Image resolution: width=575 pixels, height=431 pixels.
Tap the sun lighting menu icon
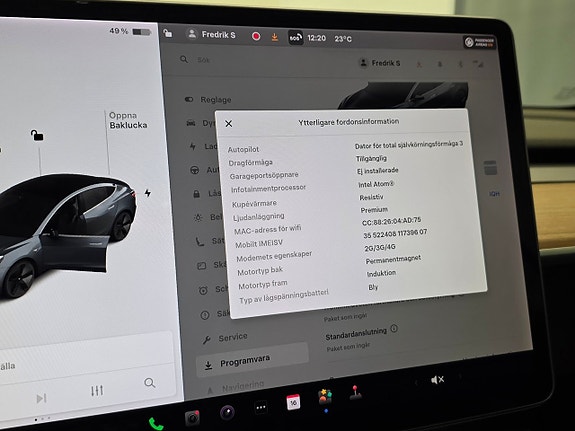click(198, 218)
